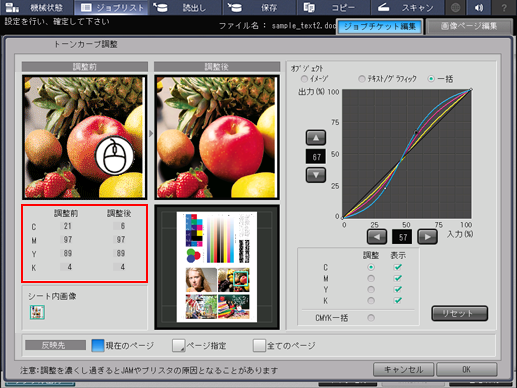Select K channel adjustment radio button
This screenshot has height=388, width=517.
tap(371, 301)
